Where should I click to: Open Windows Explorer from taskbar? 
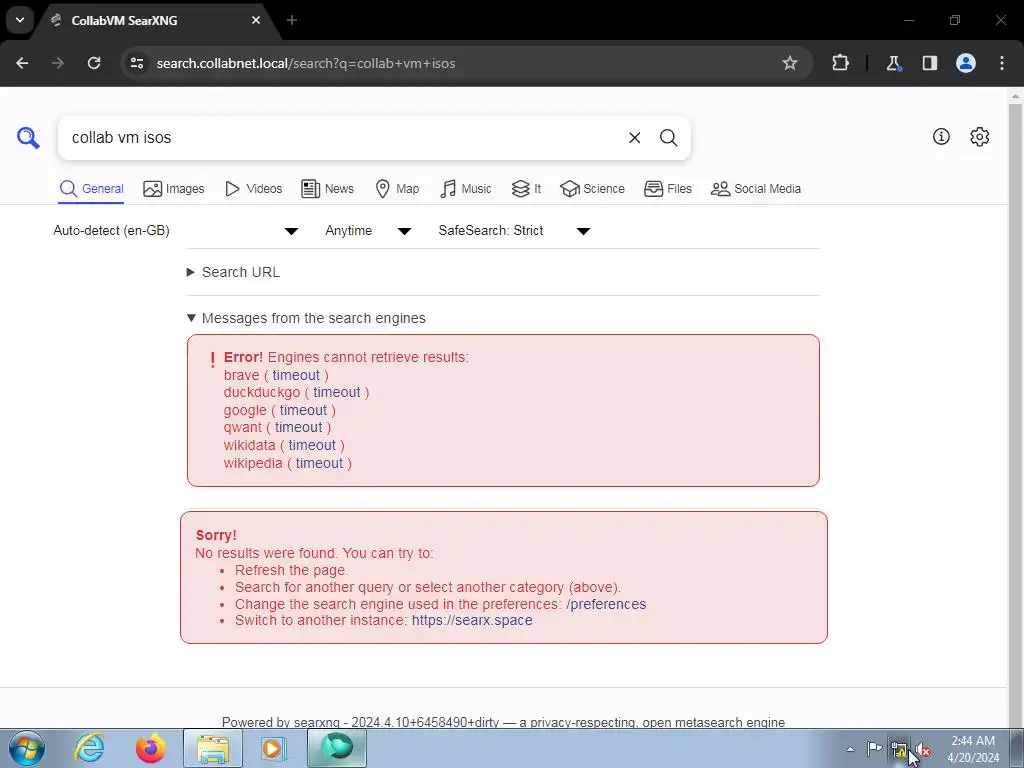coord(213,748)
